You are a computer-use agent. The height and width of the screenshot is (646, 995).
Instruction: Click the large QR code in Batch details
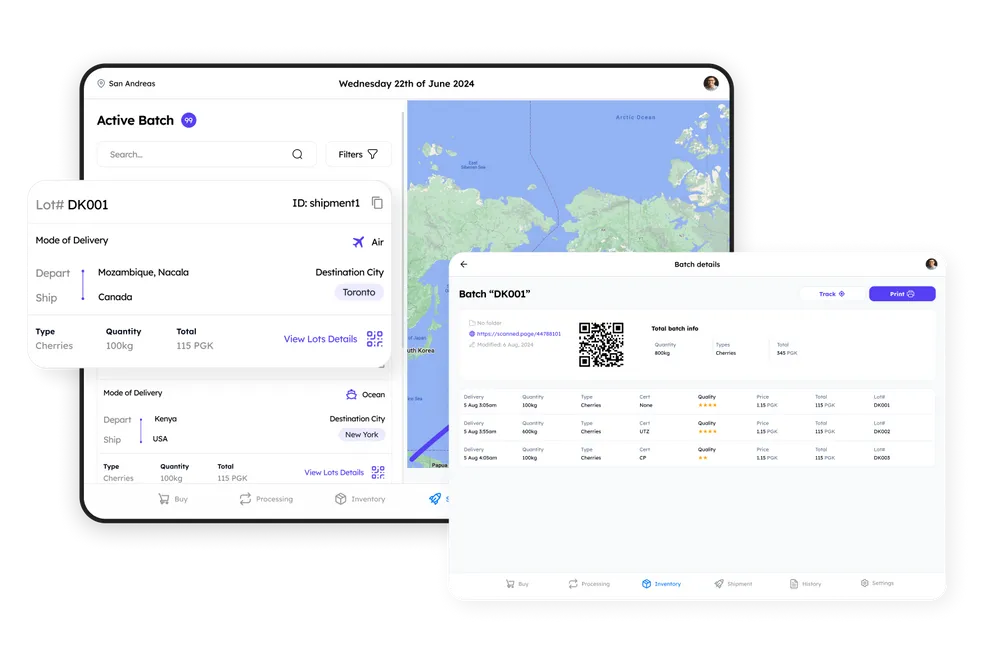[x=601, y=344]
